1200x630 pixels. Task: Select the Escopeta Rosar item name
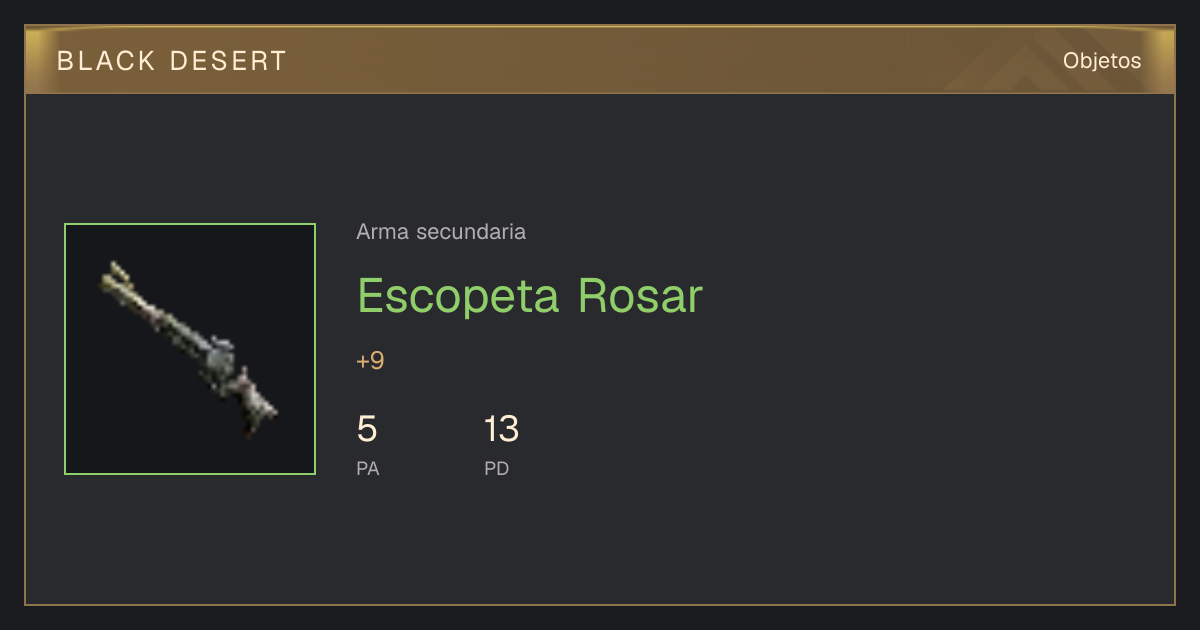click(x=530, y=295)
